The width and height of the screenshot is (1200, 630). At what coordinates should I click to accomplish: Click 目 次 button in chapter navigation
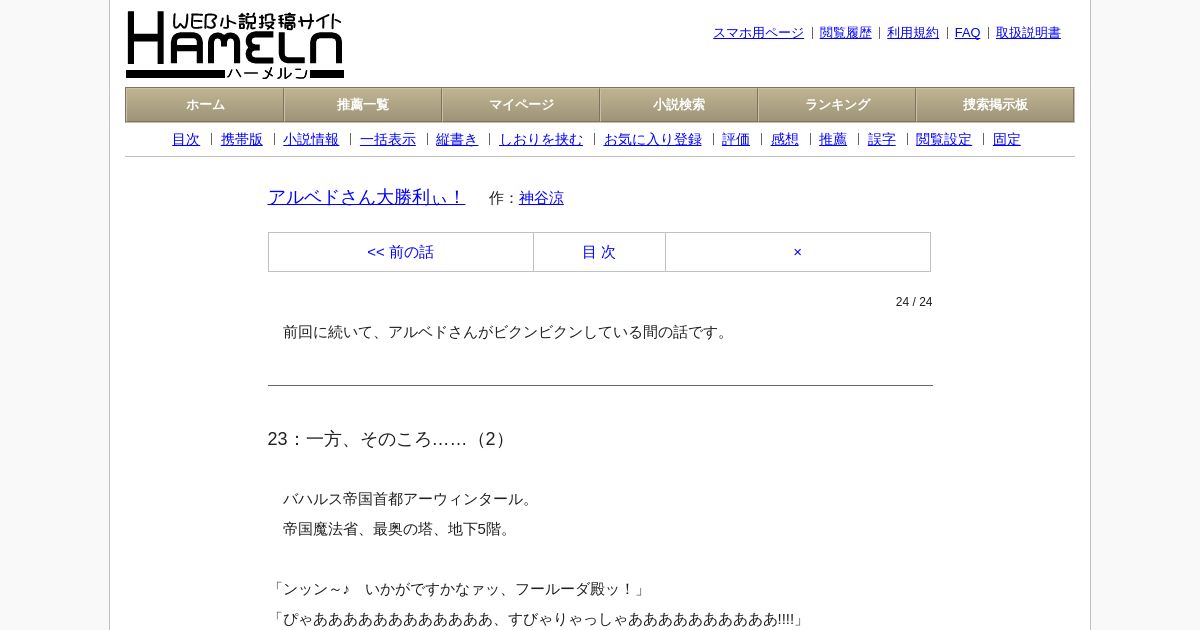click(599, 252)
